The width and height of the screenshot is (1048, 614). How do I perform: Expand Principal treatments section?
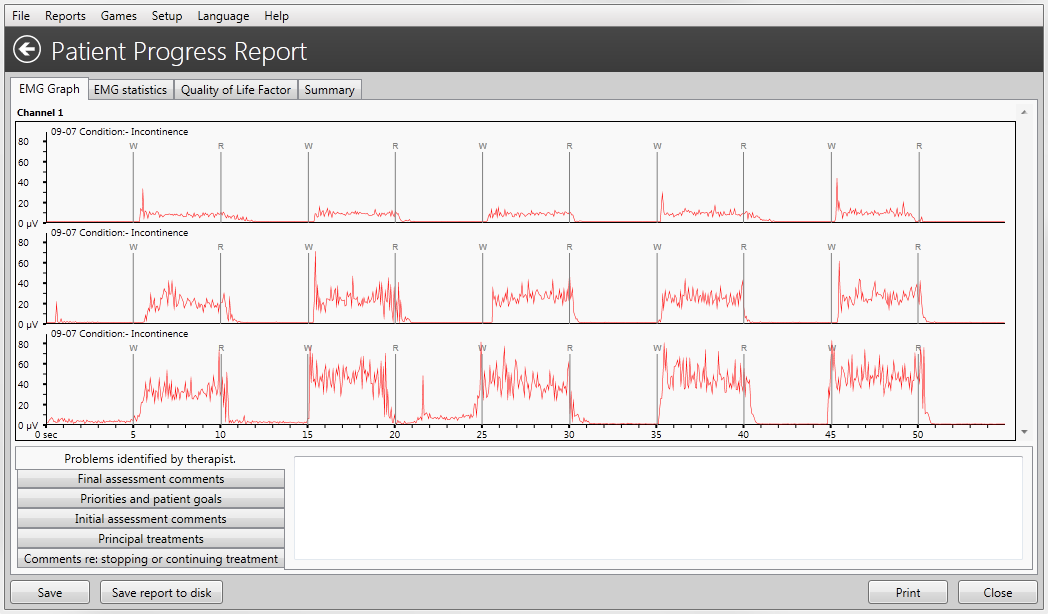click(x=151, y=539)
